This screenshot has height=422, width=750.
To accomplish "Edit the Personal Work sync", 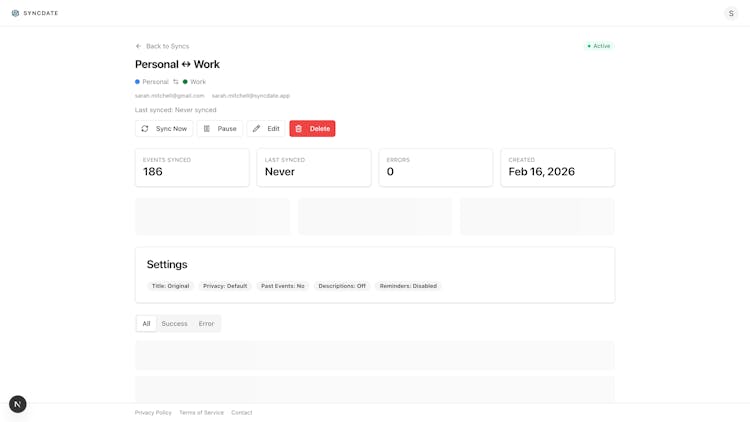I will [265, 129].
